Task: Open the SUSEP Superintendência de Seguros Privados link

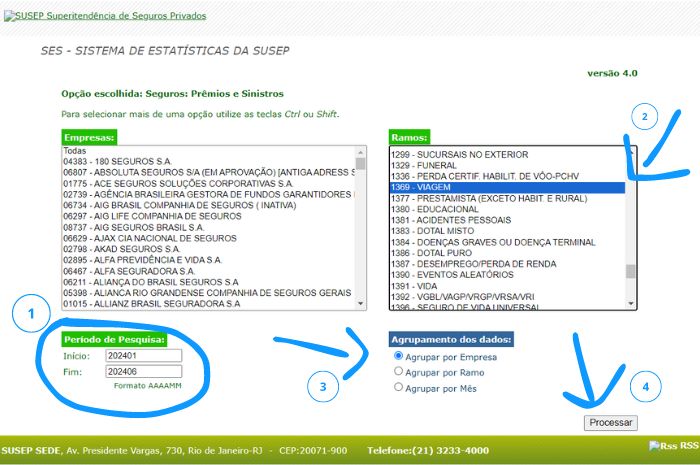Action: tap(105, 16)
